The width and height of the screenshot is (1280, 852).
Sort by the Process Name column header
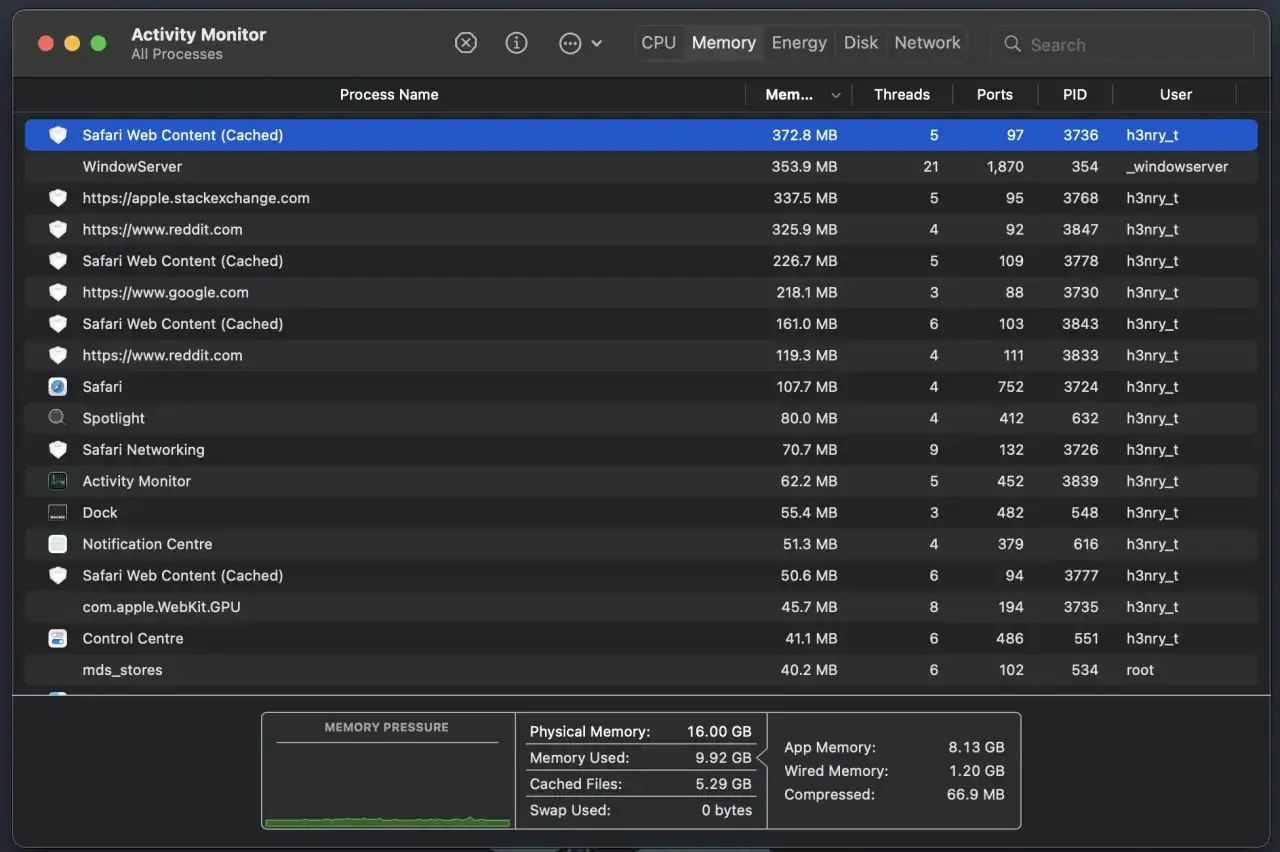point(389,94)
